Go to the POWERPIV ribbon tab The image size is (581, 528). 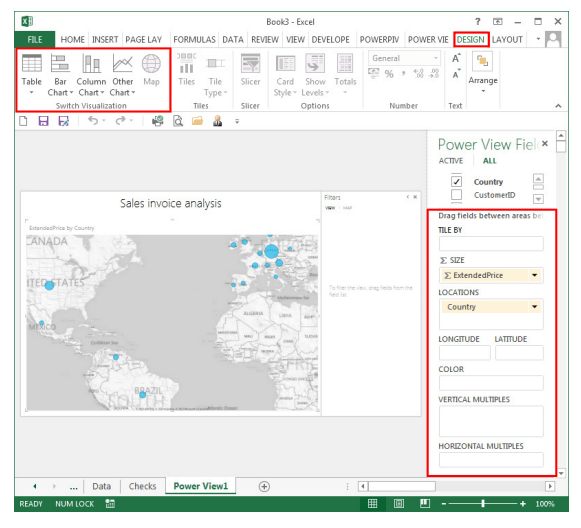pyautogui.click(x=379, y=40)
